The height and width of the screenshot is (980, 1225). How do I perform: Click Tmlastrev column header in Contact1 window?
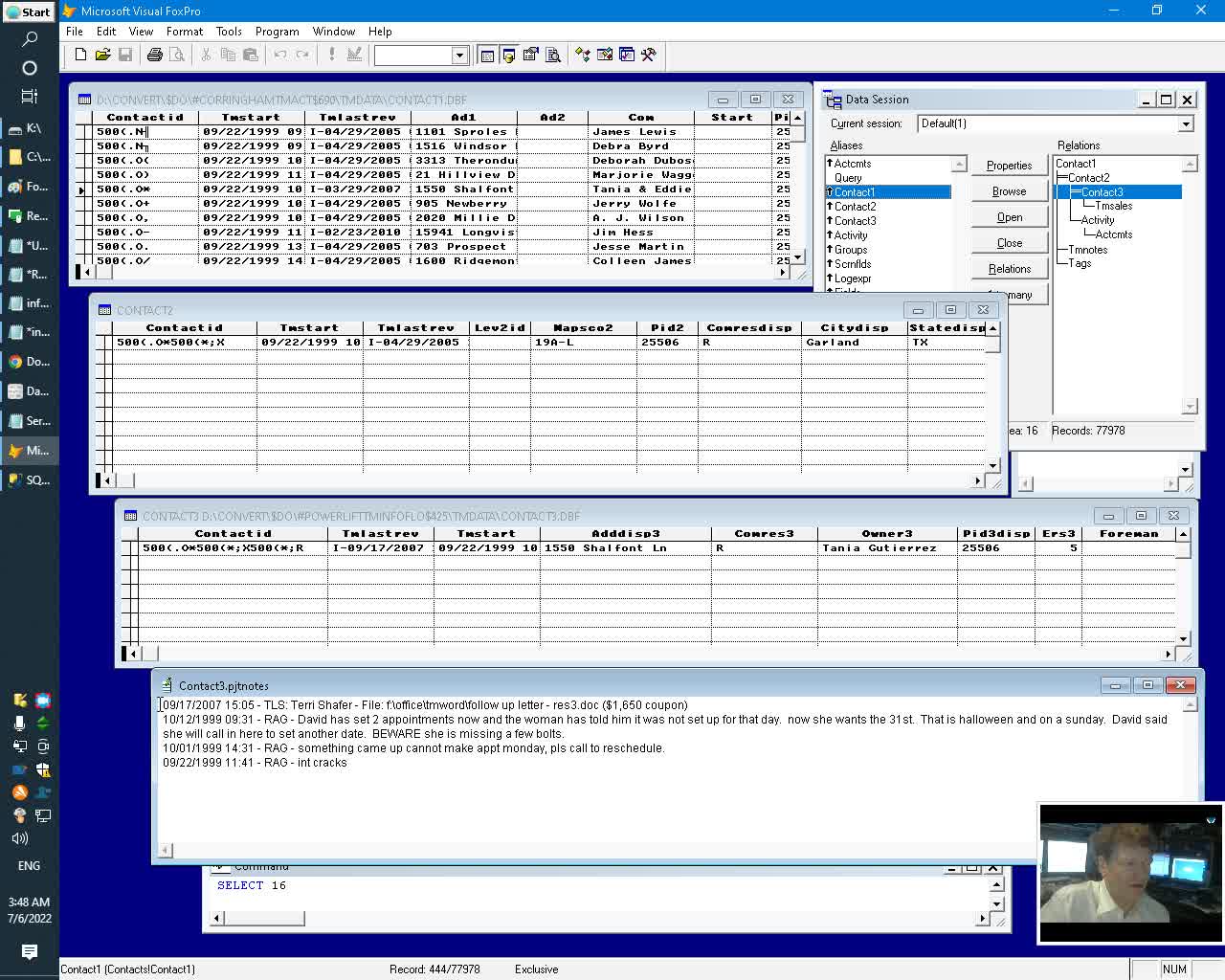(x=358, y=118)
